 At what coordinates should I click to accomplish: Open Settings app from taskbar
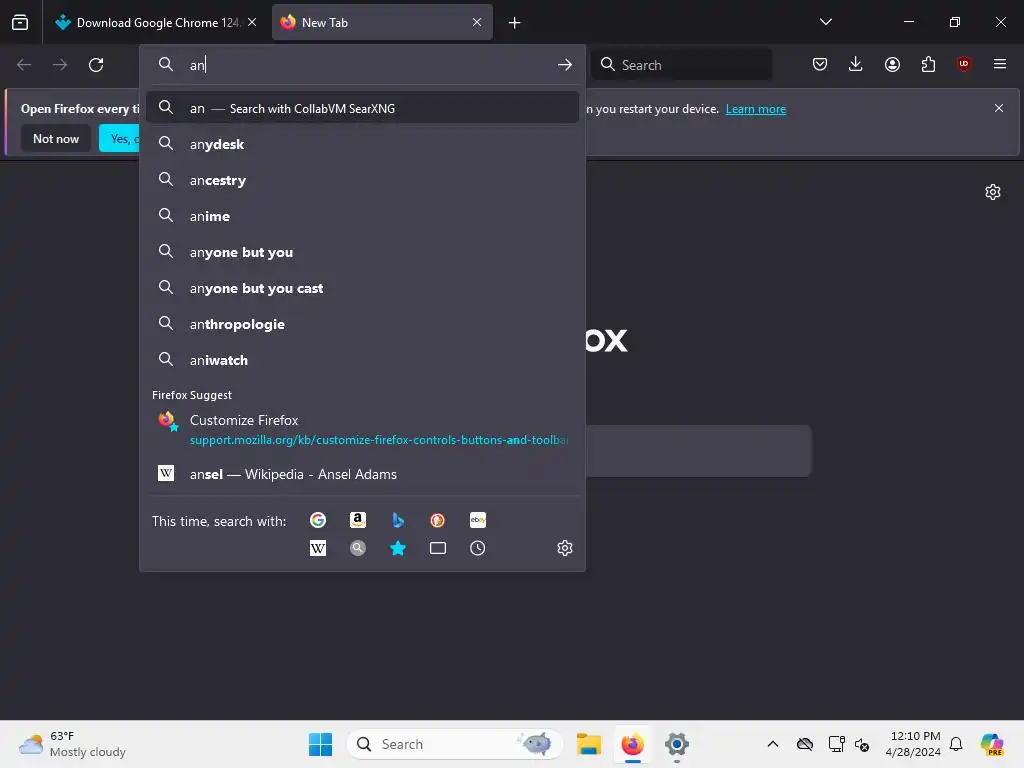[x=677, y=744]
